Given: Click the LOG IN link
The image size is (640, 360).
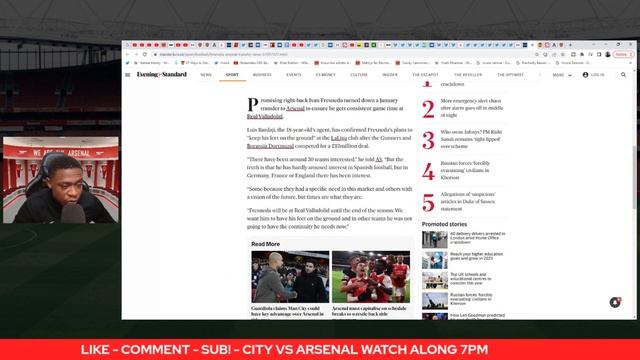Looking at the screenshot, I should [x=598, y=75].
